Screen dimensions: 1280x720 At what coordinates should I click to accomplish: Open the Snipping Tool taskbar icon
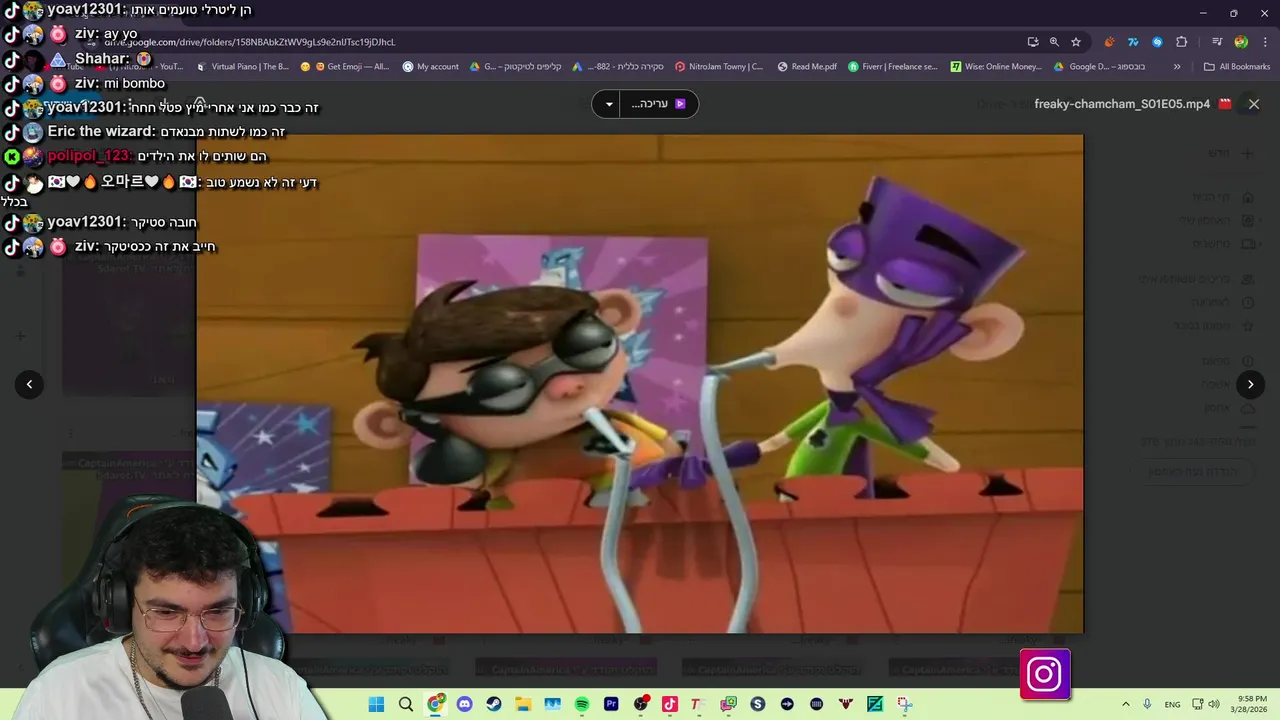pyautogui.click(x=905, y=704)
